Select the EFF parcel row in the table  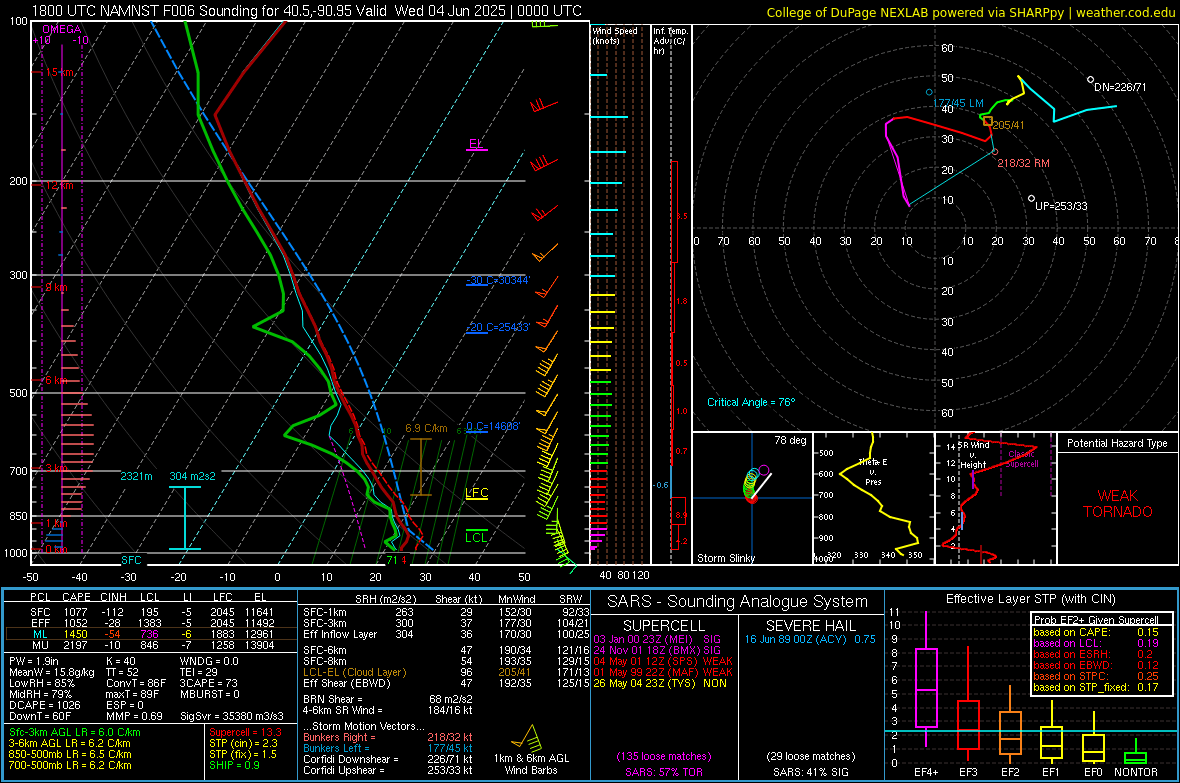(151, 623)
